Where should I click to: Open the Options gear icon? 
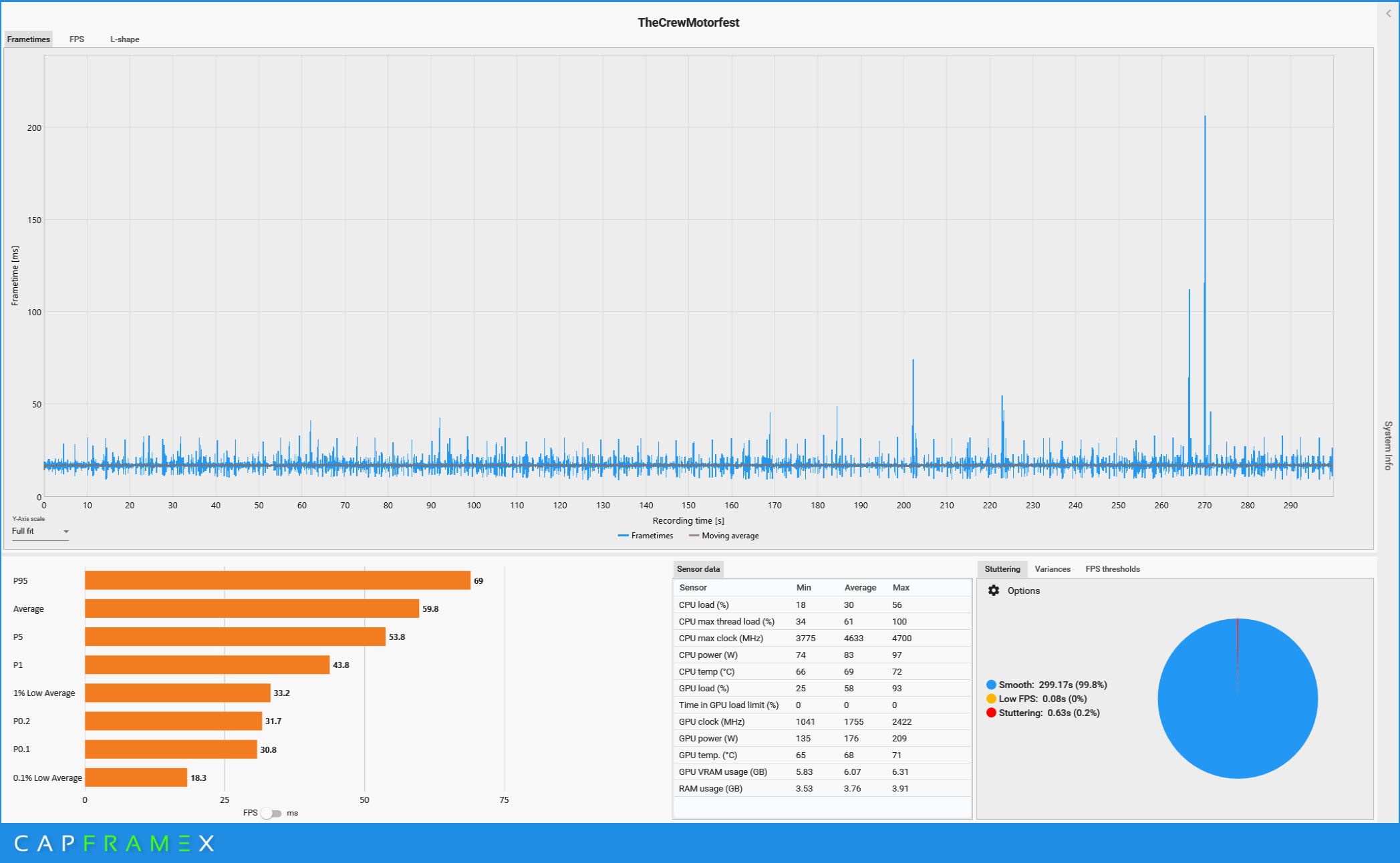tap(994, 590)
